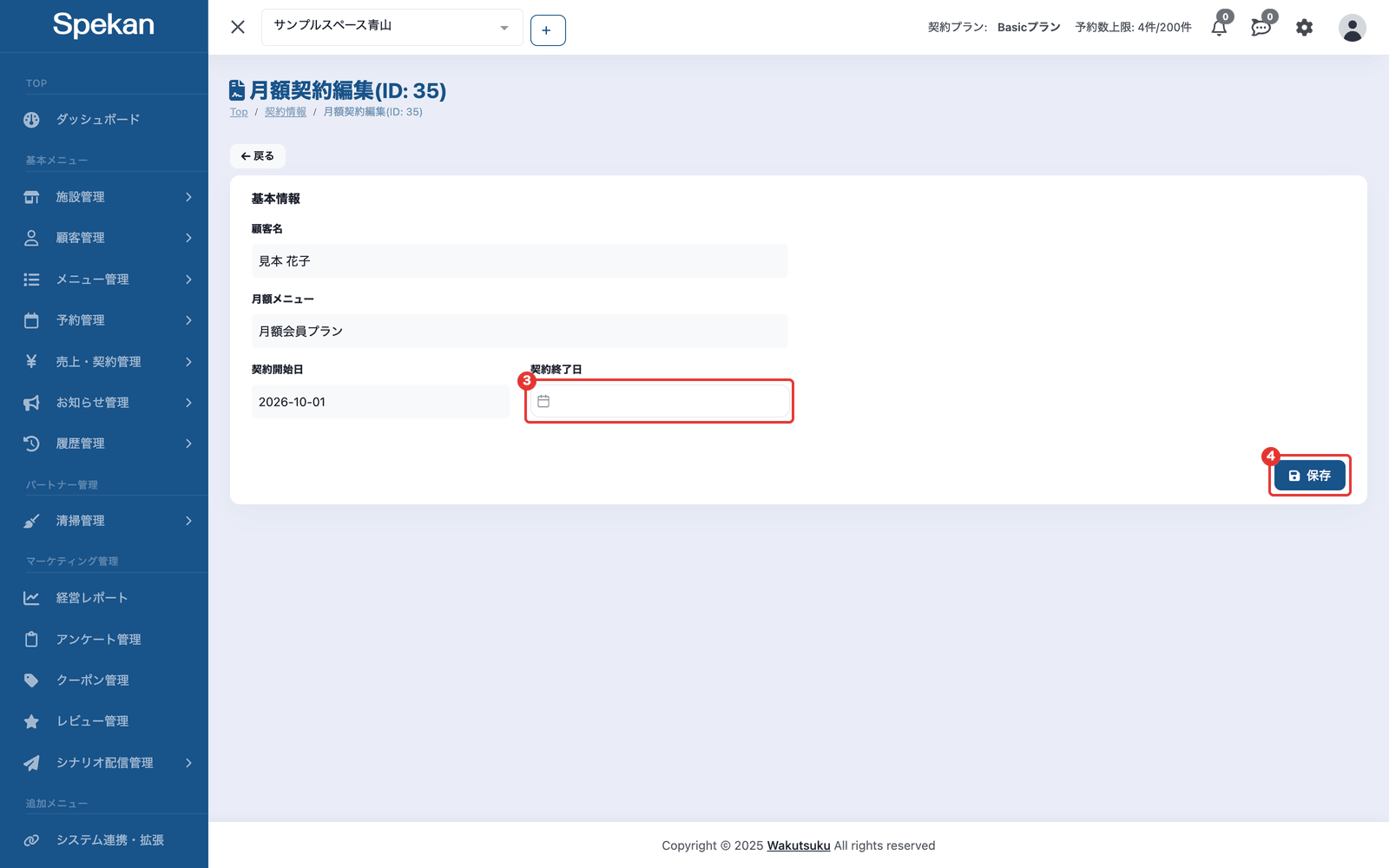1389x868 pixels.
Task: Open the settings gear icon
Action: click(1304, 28)
